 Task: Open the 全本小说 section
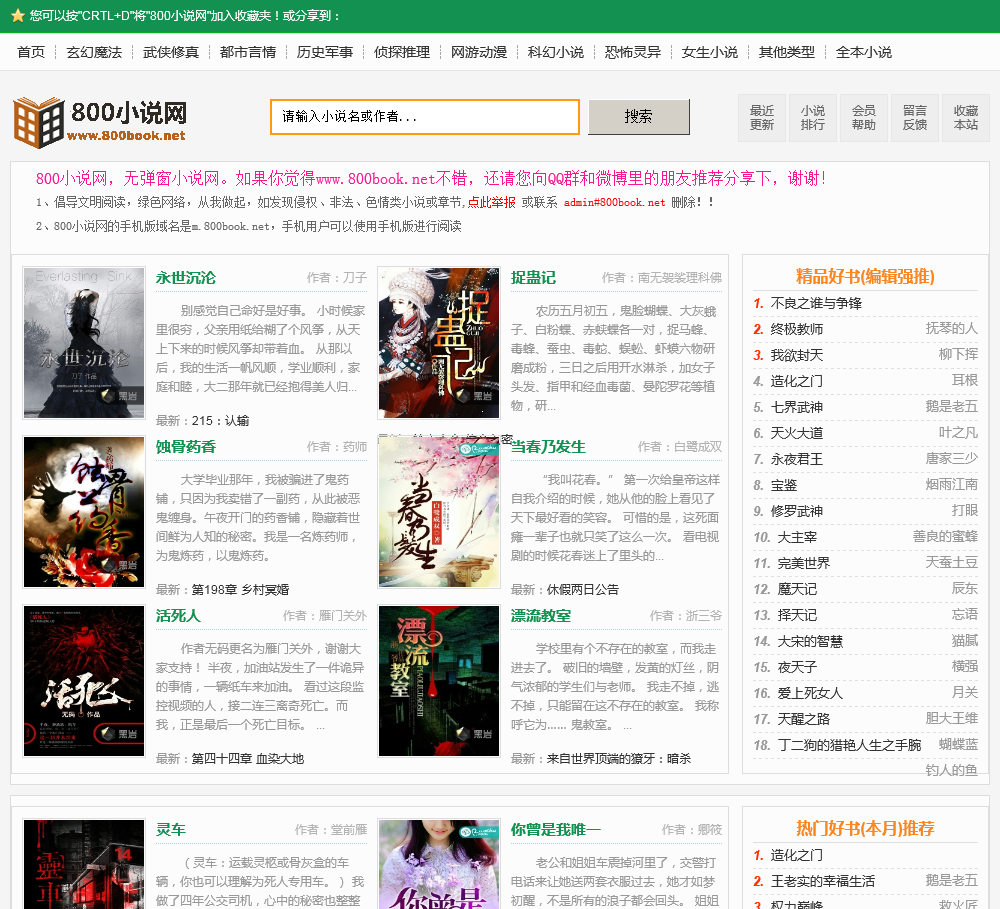click(x=864, y=52)
